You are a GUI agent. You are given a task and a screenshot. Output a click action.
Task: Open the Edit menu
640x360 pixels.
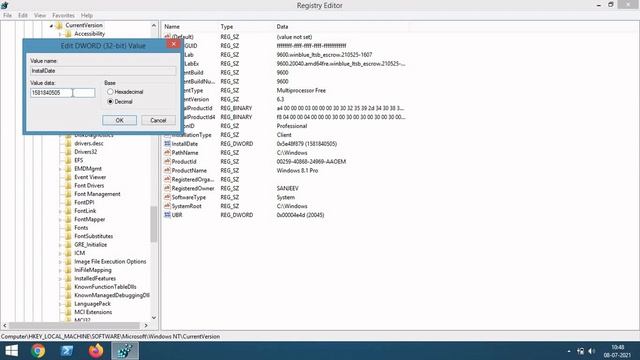click(x=23, y=15)
